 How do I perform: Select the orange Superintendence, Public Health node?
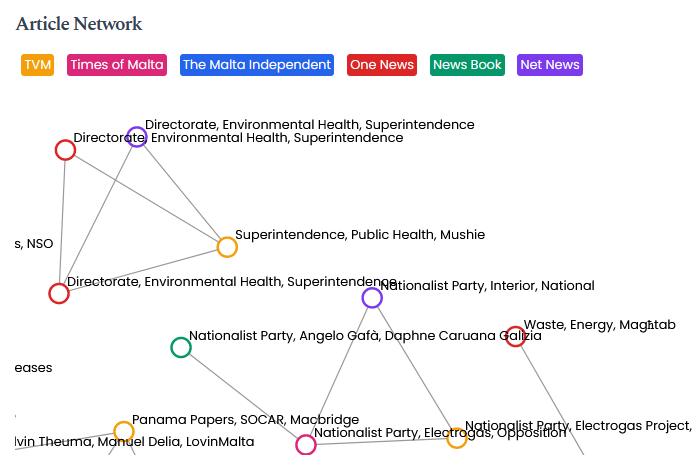pos(227,247)
